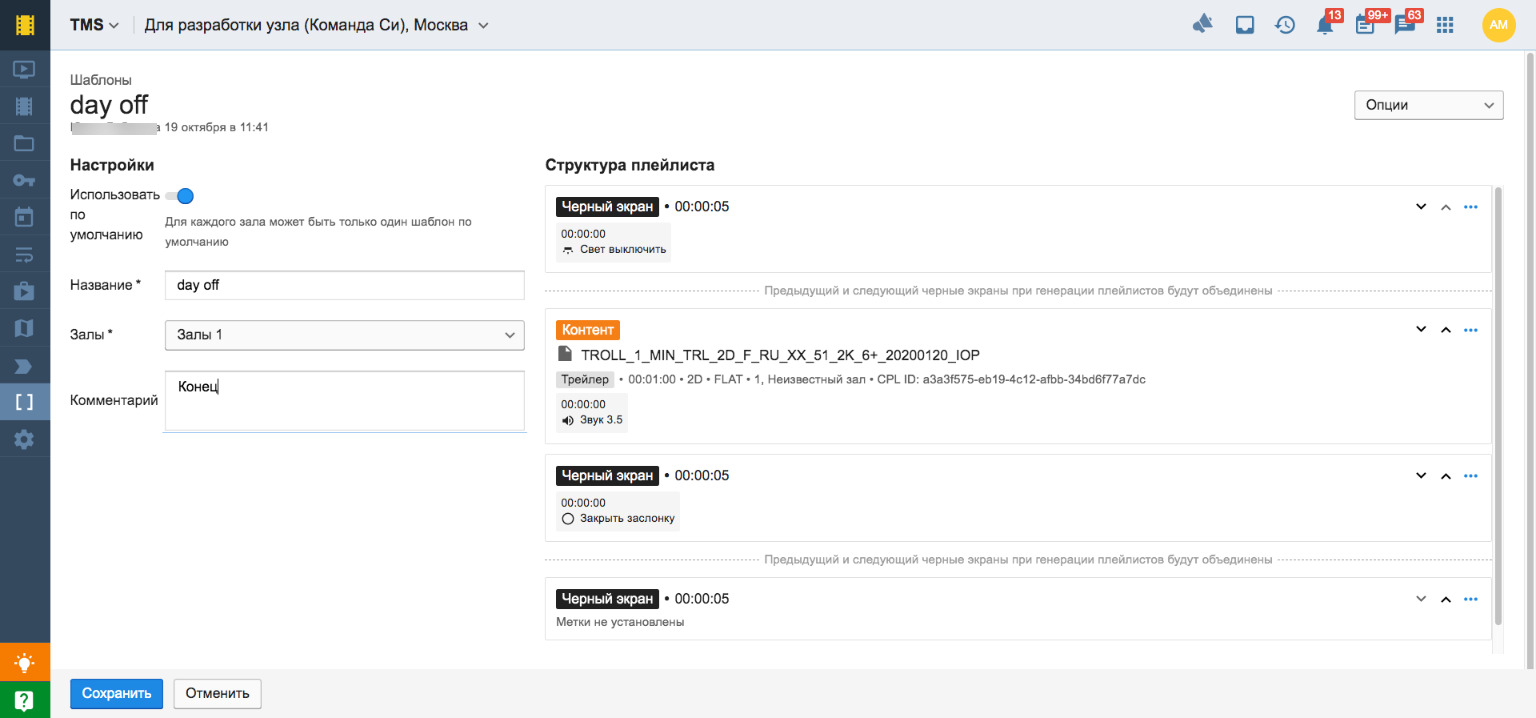Open the orange lightbulb tips icon

tap(24, 662)
